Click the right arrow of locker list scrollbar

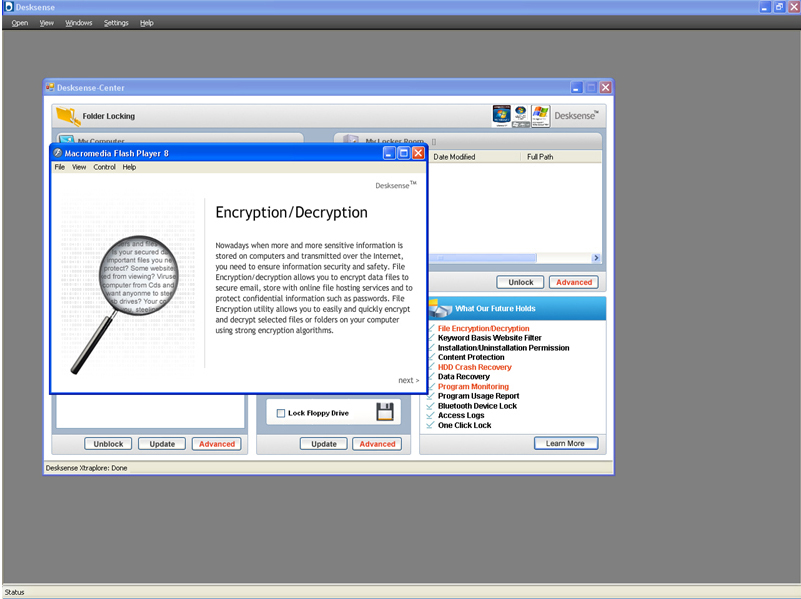(596, 258)
